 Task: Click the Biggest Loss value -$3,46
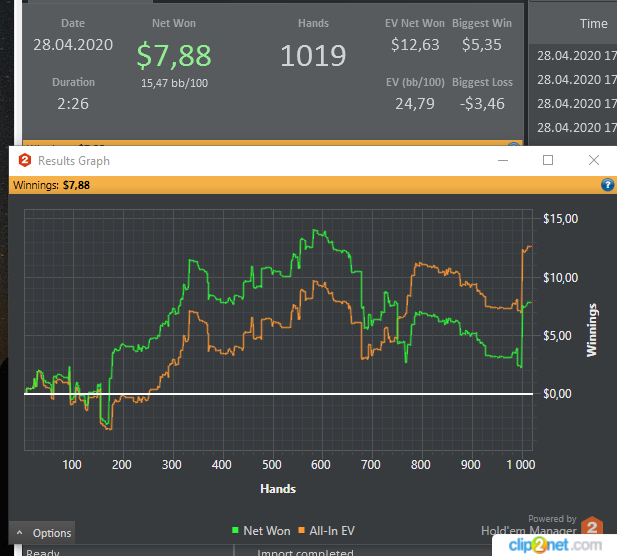[482, 104]
